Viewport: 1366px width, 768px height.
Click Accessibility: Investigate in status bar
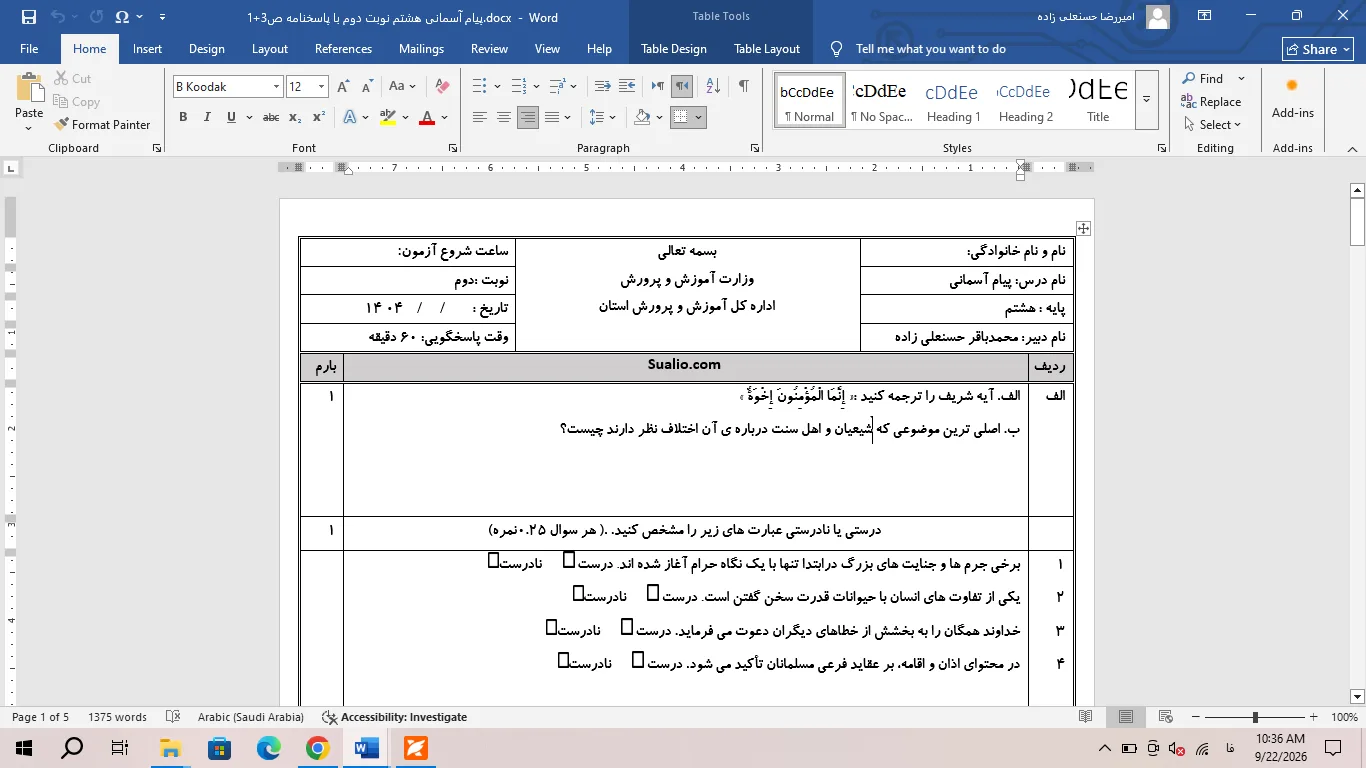pyautogui.click(x=395, y=717)
